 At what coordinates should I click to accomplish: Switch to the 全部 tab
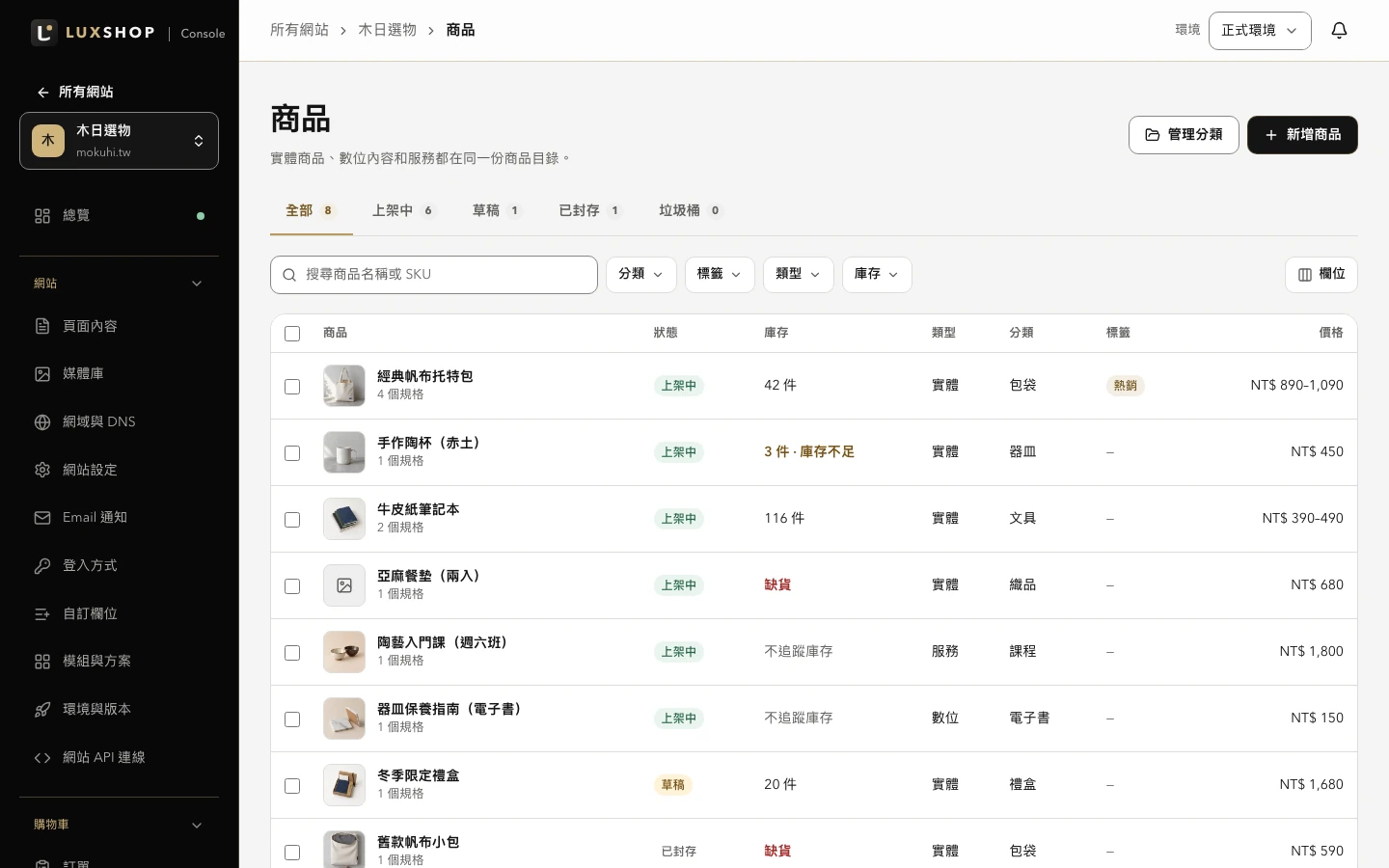[x=311, y=211]
